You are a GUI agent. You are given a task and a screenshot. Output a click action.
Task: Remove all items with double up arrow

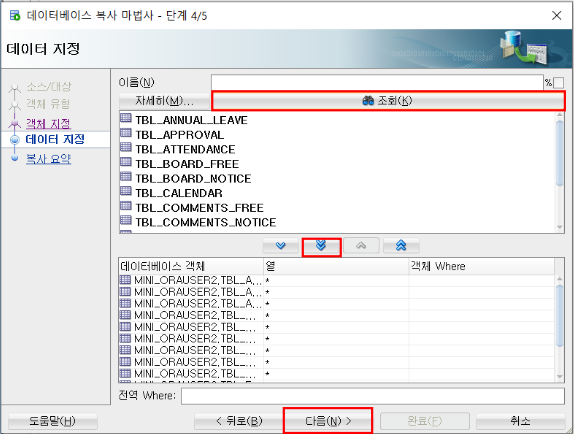(401, 246)
